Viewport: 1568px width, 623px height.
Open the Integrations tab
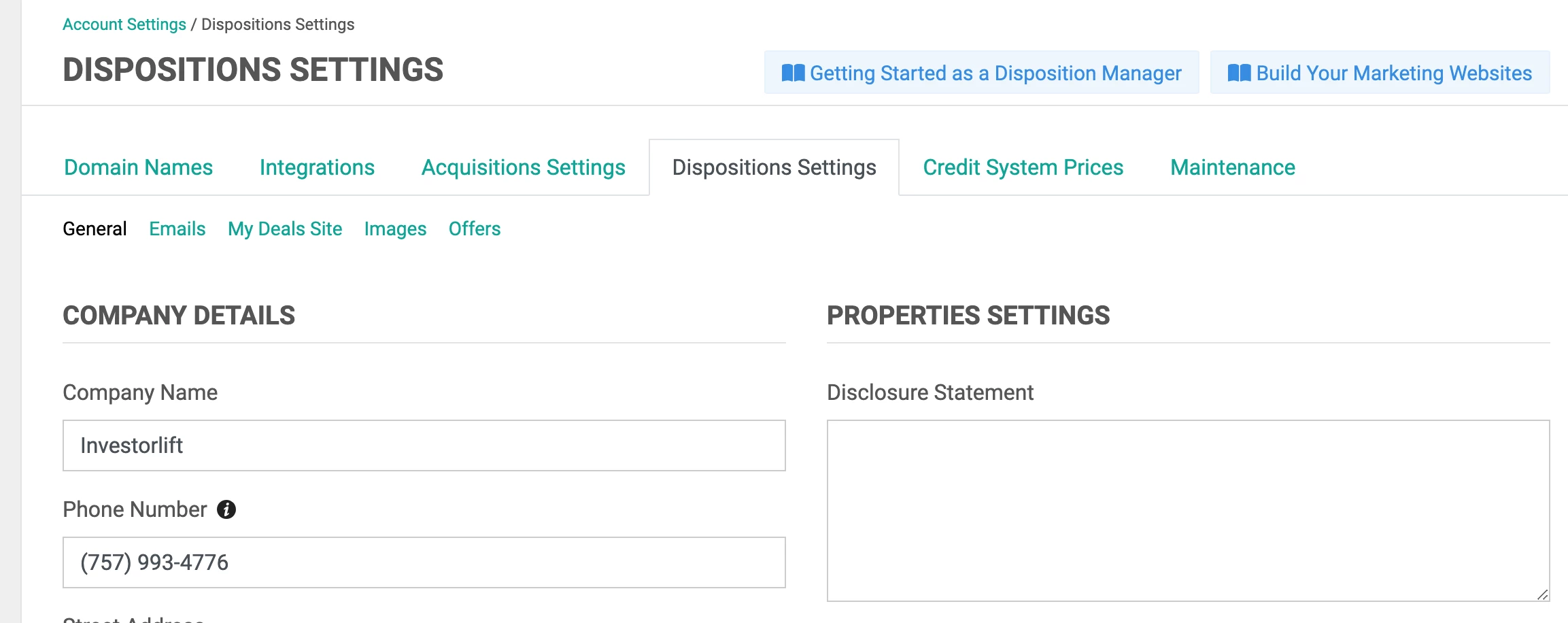coord(317,167)
